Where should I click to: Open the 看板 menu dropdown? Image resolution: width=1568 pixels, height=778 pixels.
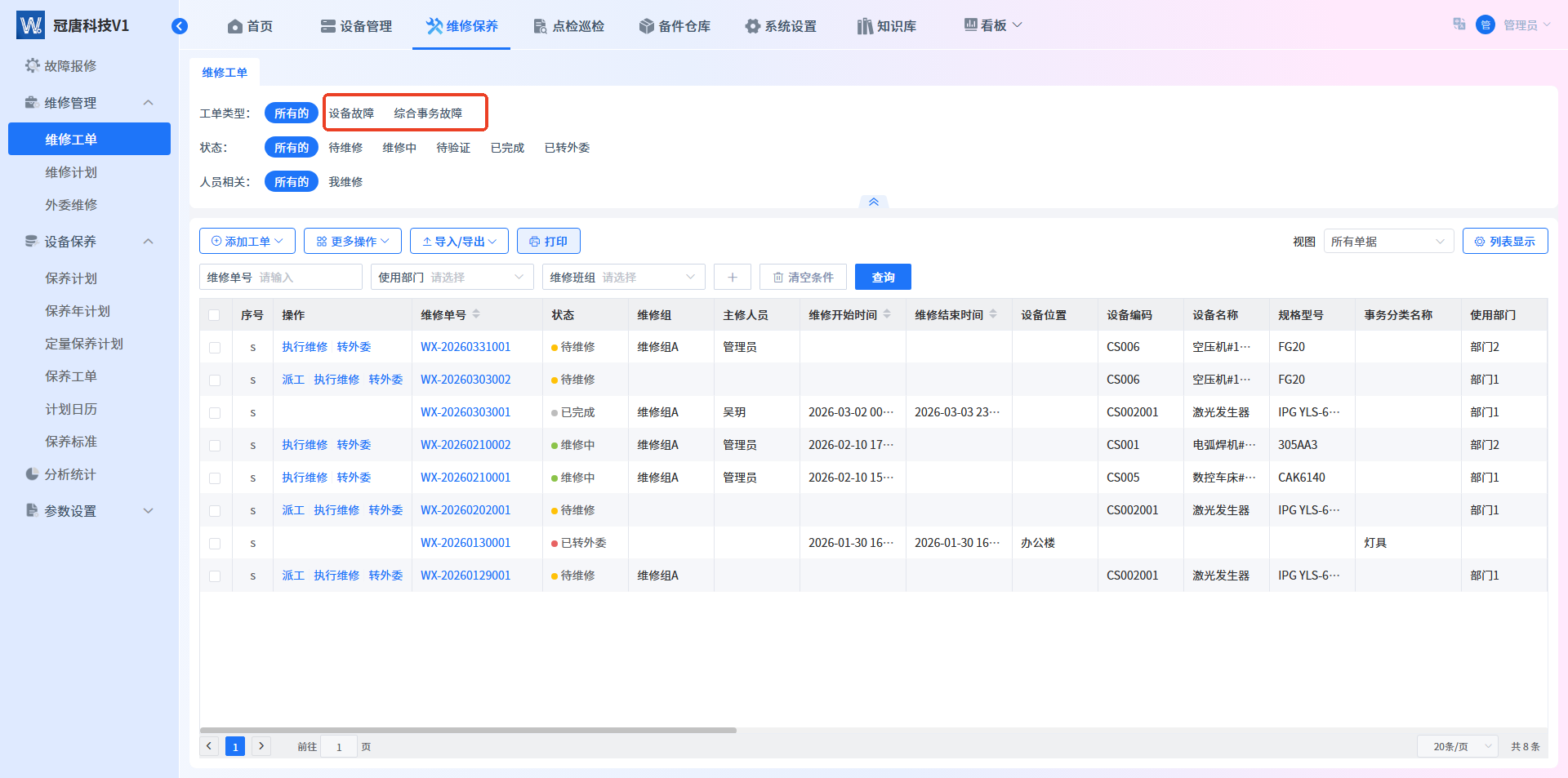993,25
